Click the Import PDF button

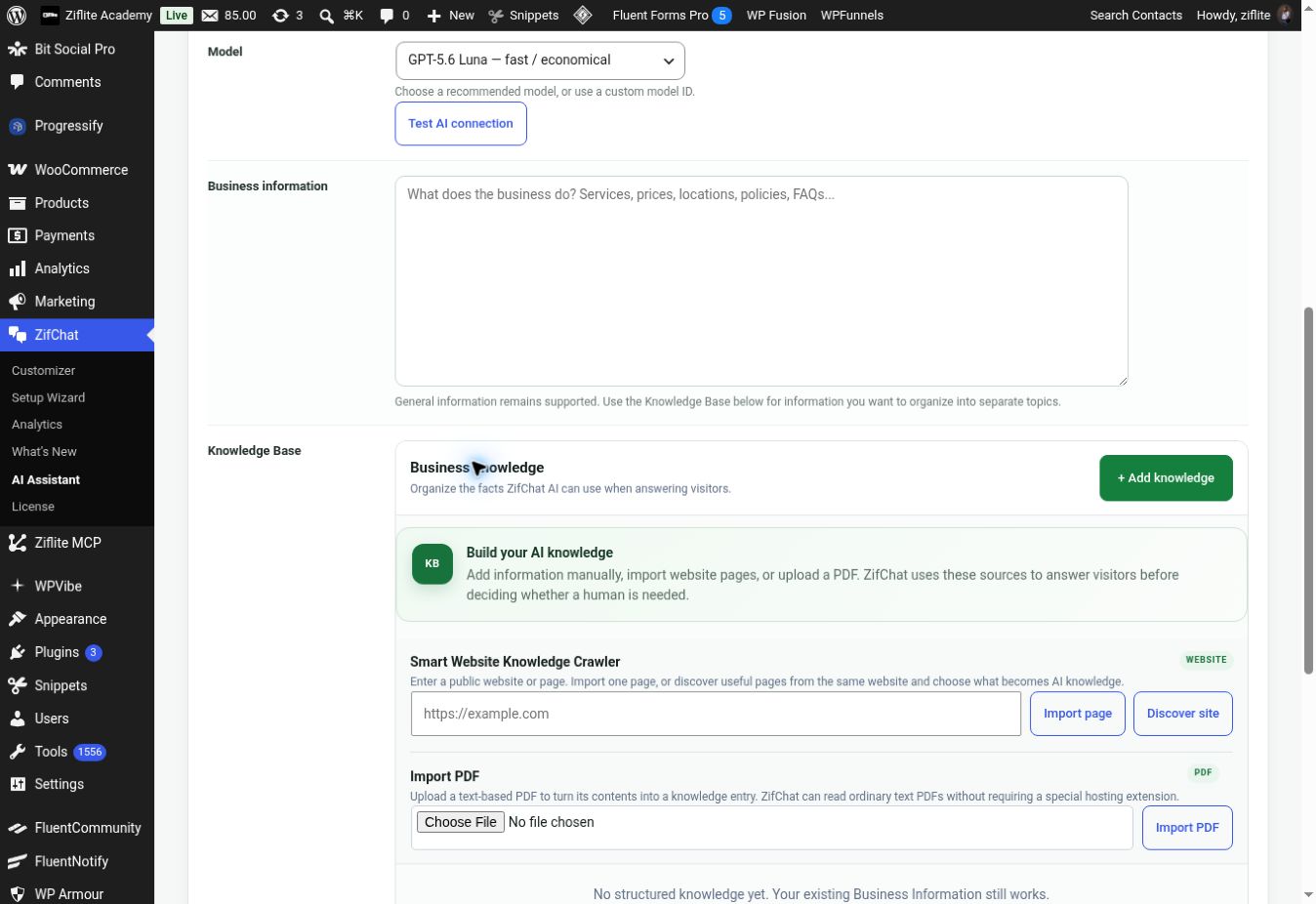[x=1187, y=828]
